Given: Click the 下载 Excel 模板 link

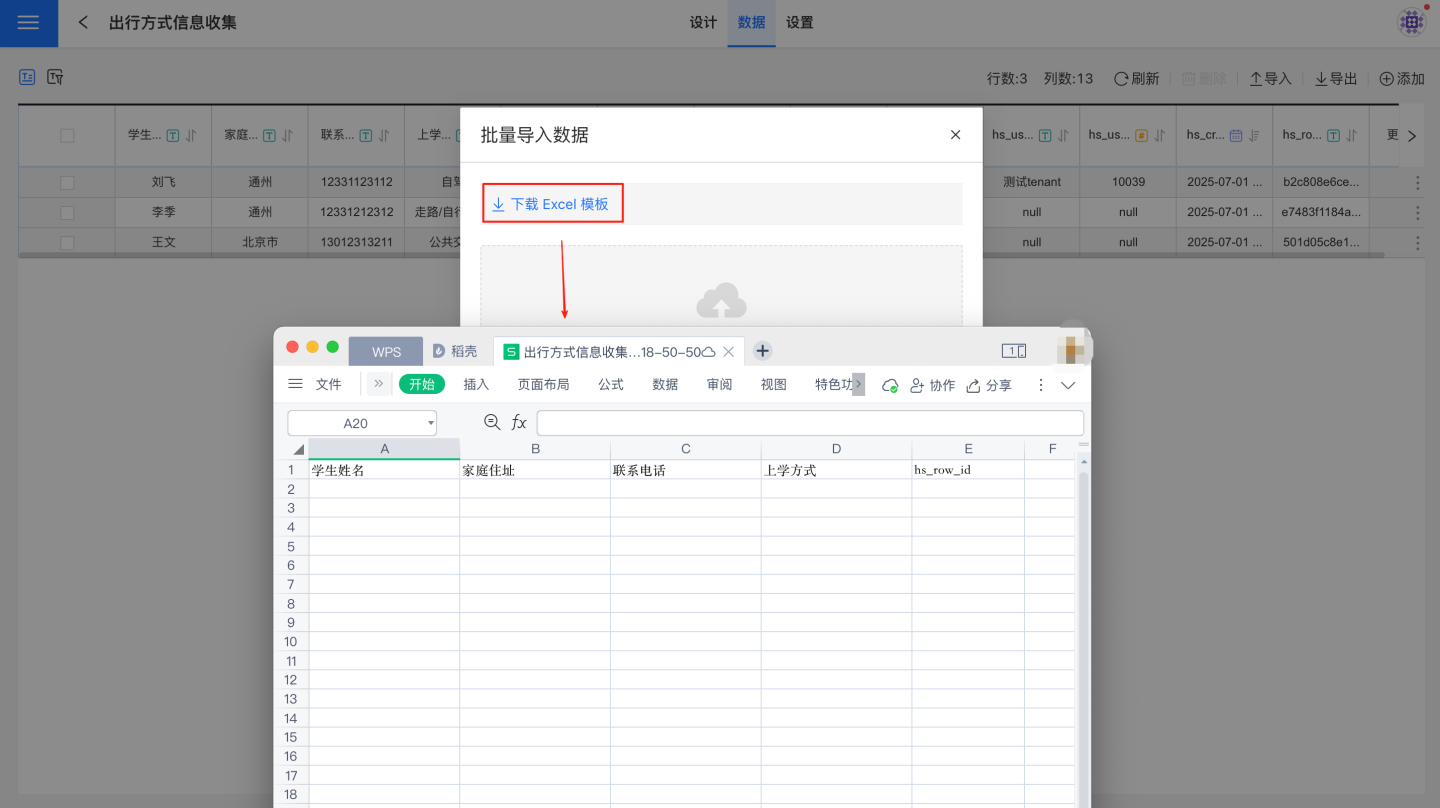Looking at the screenshot, I should (551, 204).
